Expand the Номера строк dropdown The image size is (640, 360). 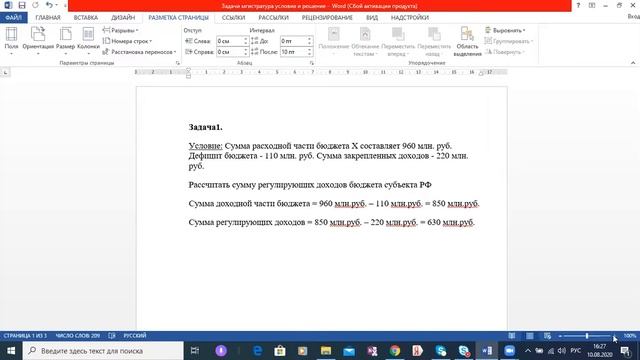tap(127, 41)
